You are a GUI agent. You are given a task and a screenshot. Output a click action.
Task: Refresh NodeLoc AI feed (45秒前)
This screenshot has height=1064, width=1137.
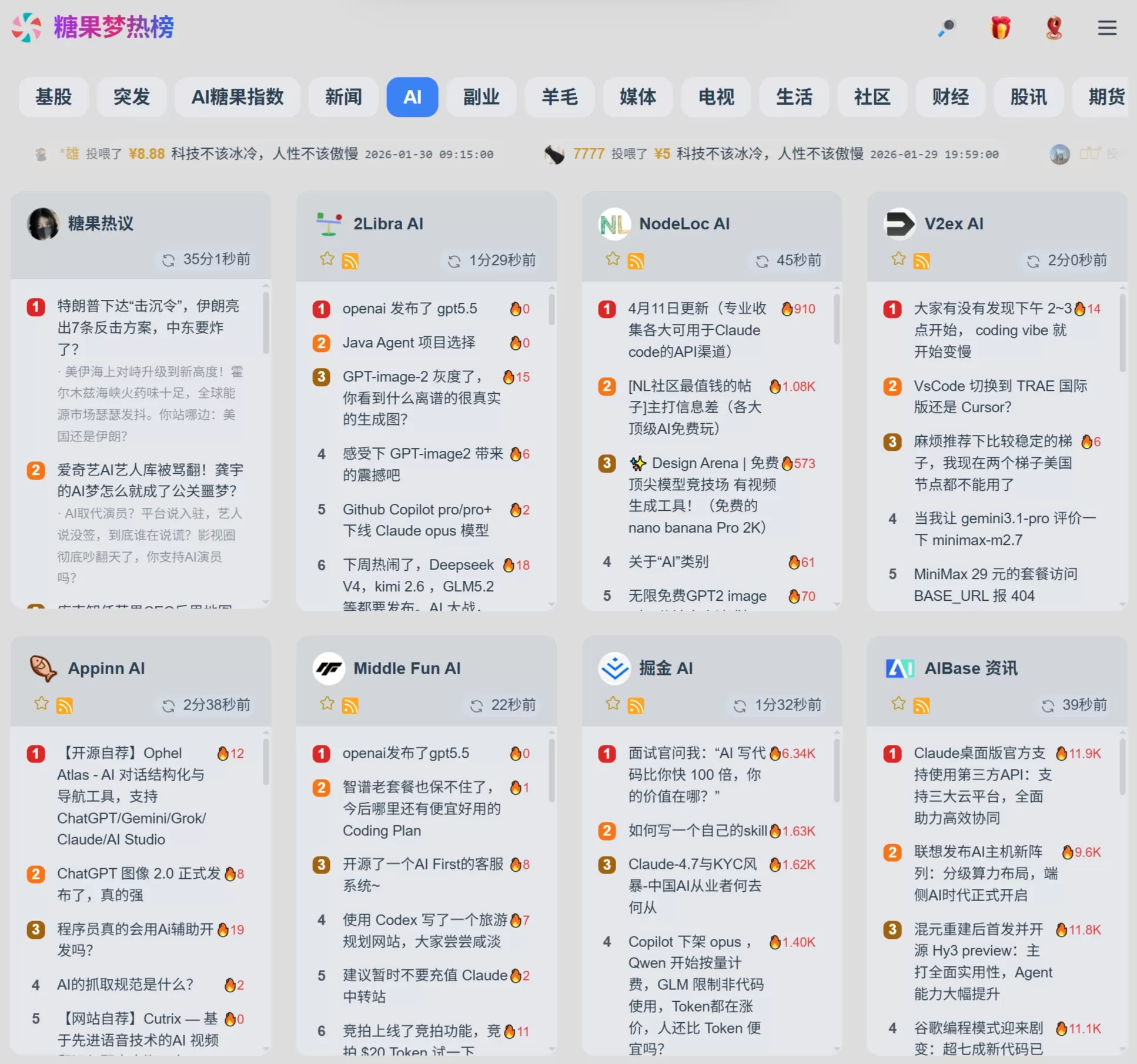(x=762, y=261)
